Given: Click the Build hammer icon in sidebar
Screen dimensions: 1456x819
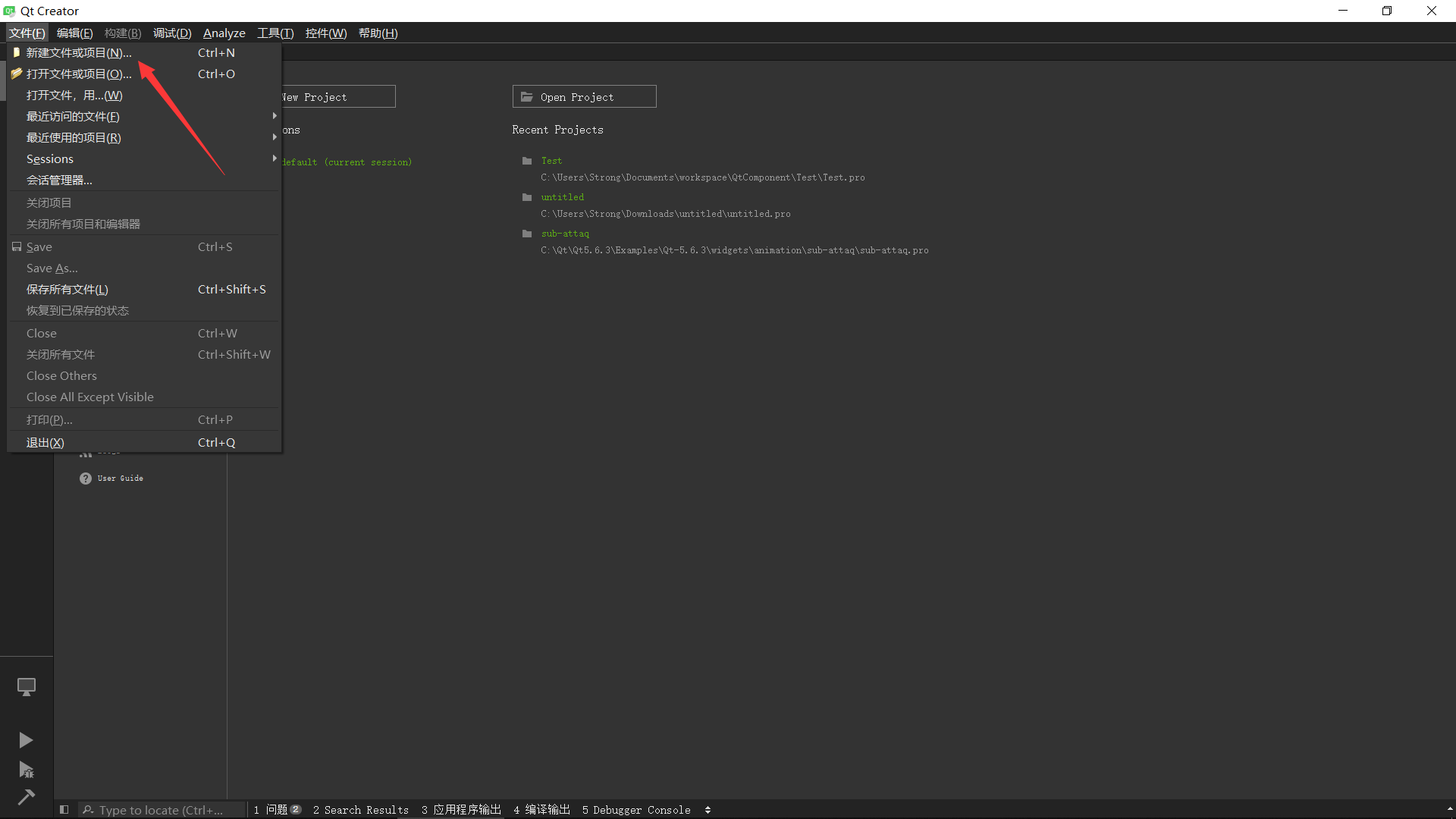Looking at the screenshot, I should point(26,797).
